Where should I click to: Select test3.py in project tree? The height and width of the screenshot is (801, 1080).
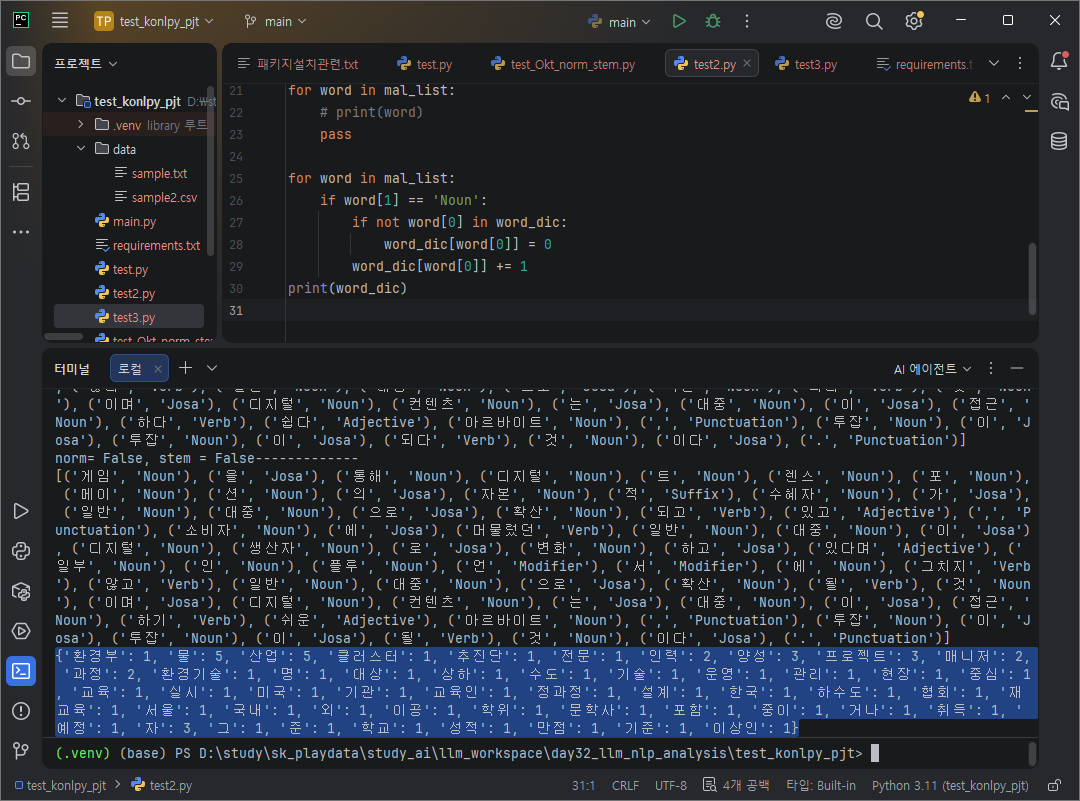click(x=128, y=317)
